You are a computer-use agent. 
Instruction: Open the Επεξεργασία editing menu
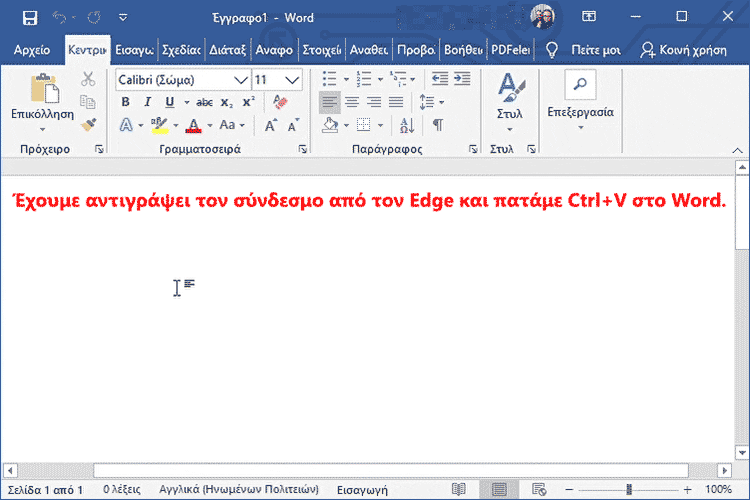tap(580, 101)
